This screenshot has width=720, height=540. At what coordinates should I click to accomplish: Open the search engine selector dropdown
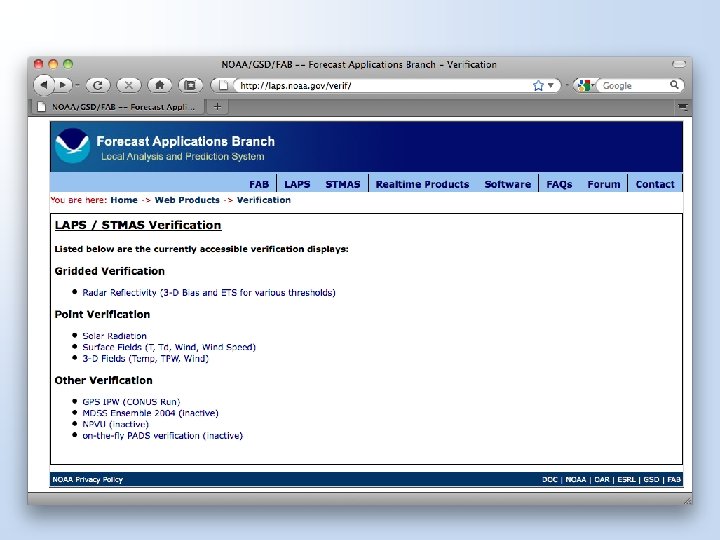click(x=585, y=85)
